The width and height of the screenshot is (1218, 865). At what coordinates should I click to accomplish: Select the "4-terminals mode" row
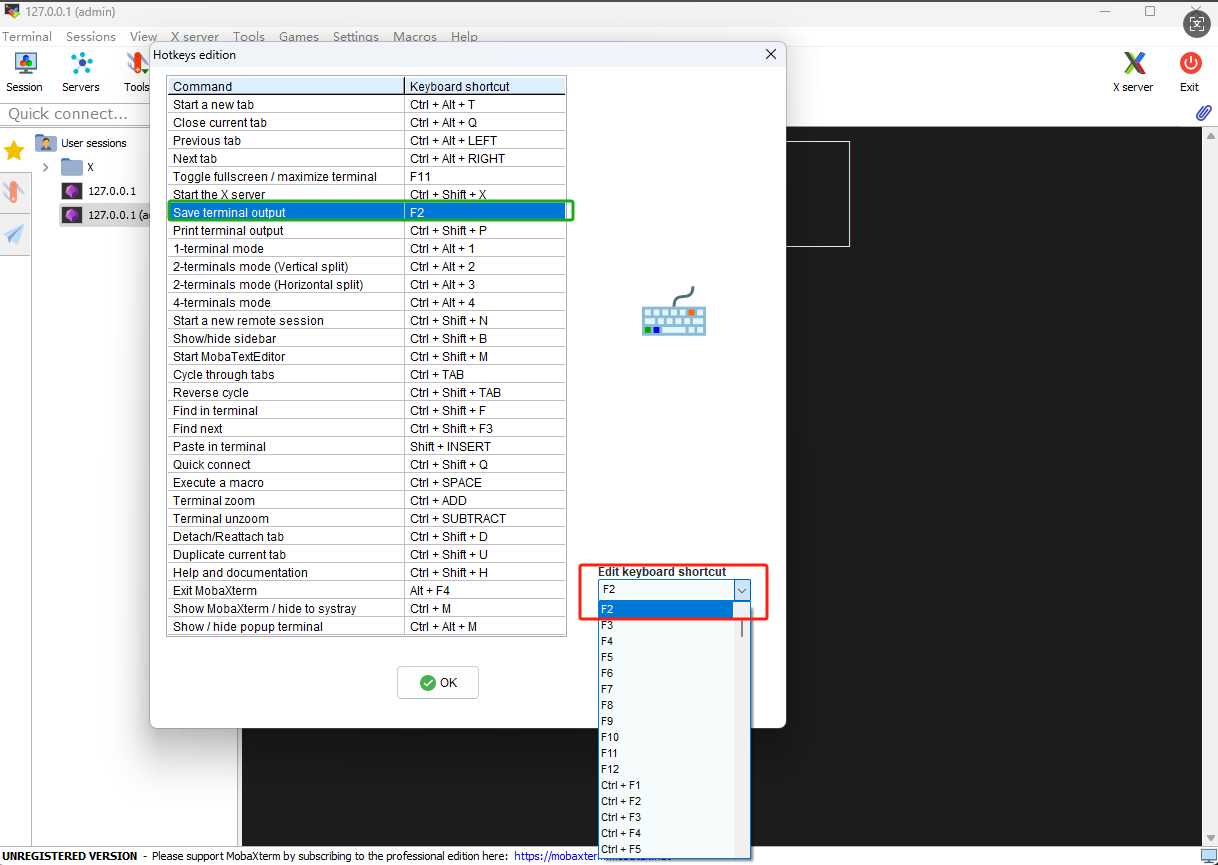click(x=366, y=302)
